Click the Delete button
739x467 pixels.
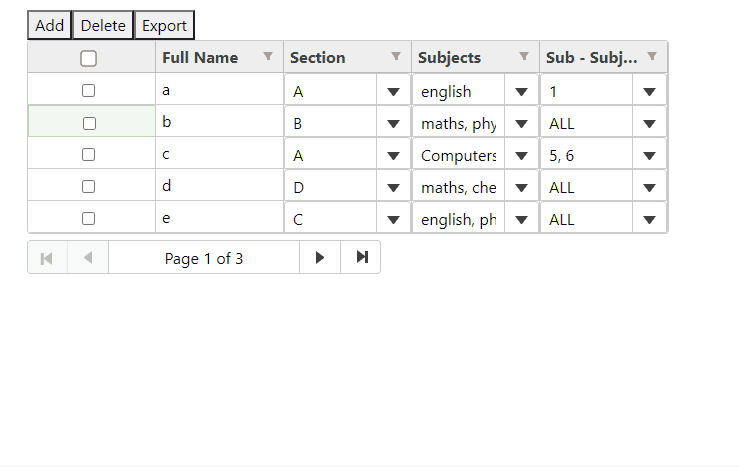coord(103,25)
